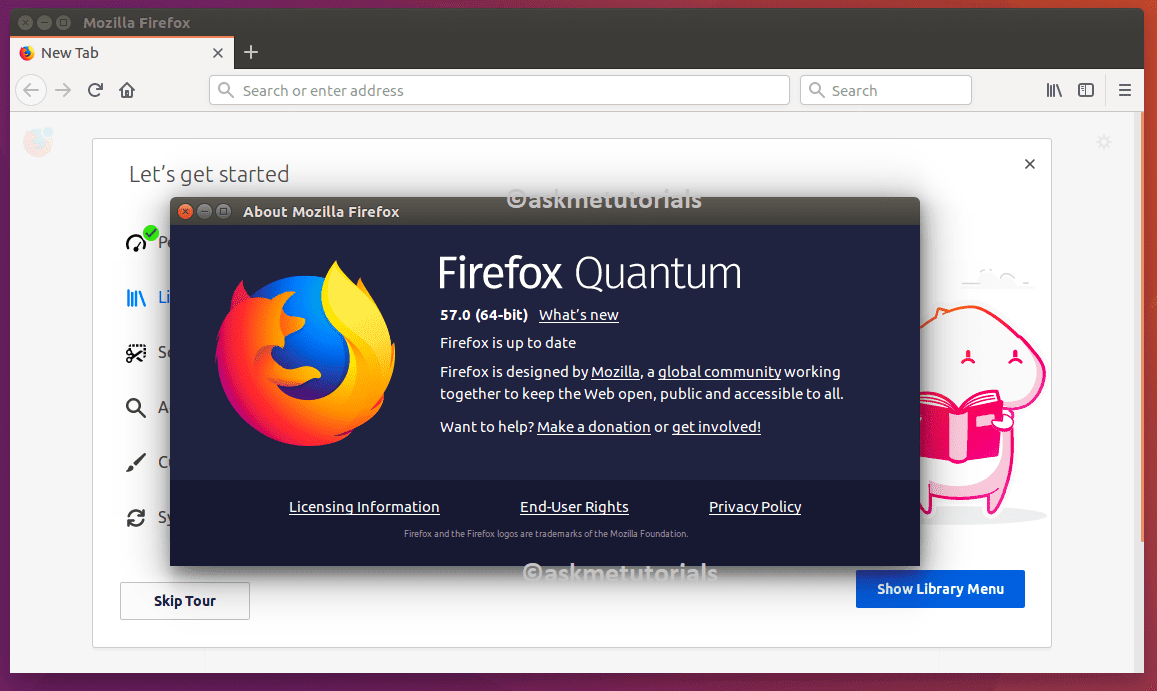Image resolution: width=1157 pixels, height=691 pixels.
Task: Close the About Mozilla Firefox dialog
Action: pyautogui.click(x=185, y=212)
